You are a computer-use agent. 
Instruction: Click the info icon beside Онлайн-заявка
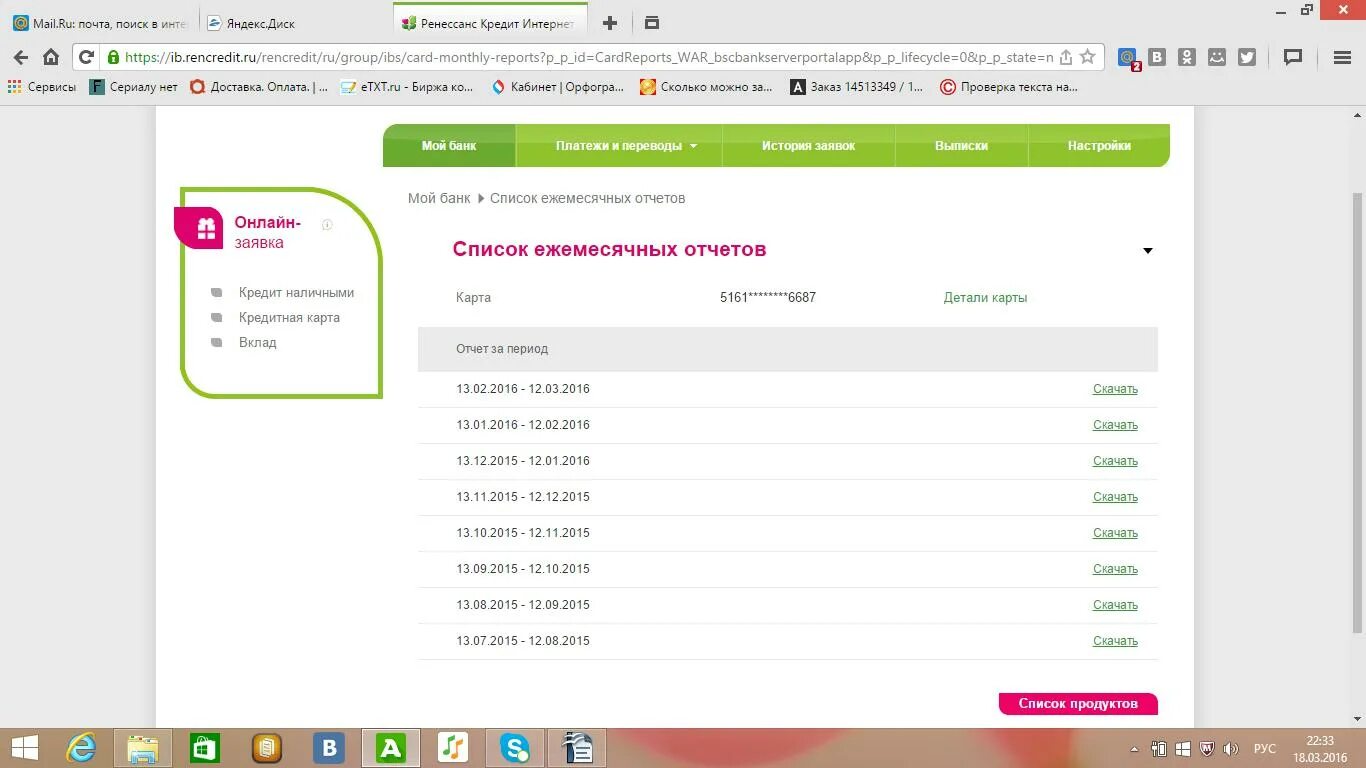(x=327, y=224)
